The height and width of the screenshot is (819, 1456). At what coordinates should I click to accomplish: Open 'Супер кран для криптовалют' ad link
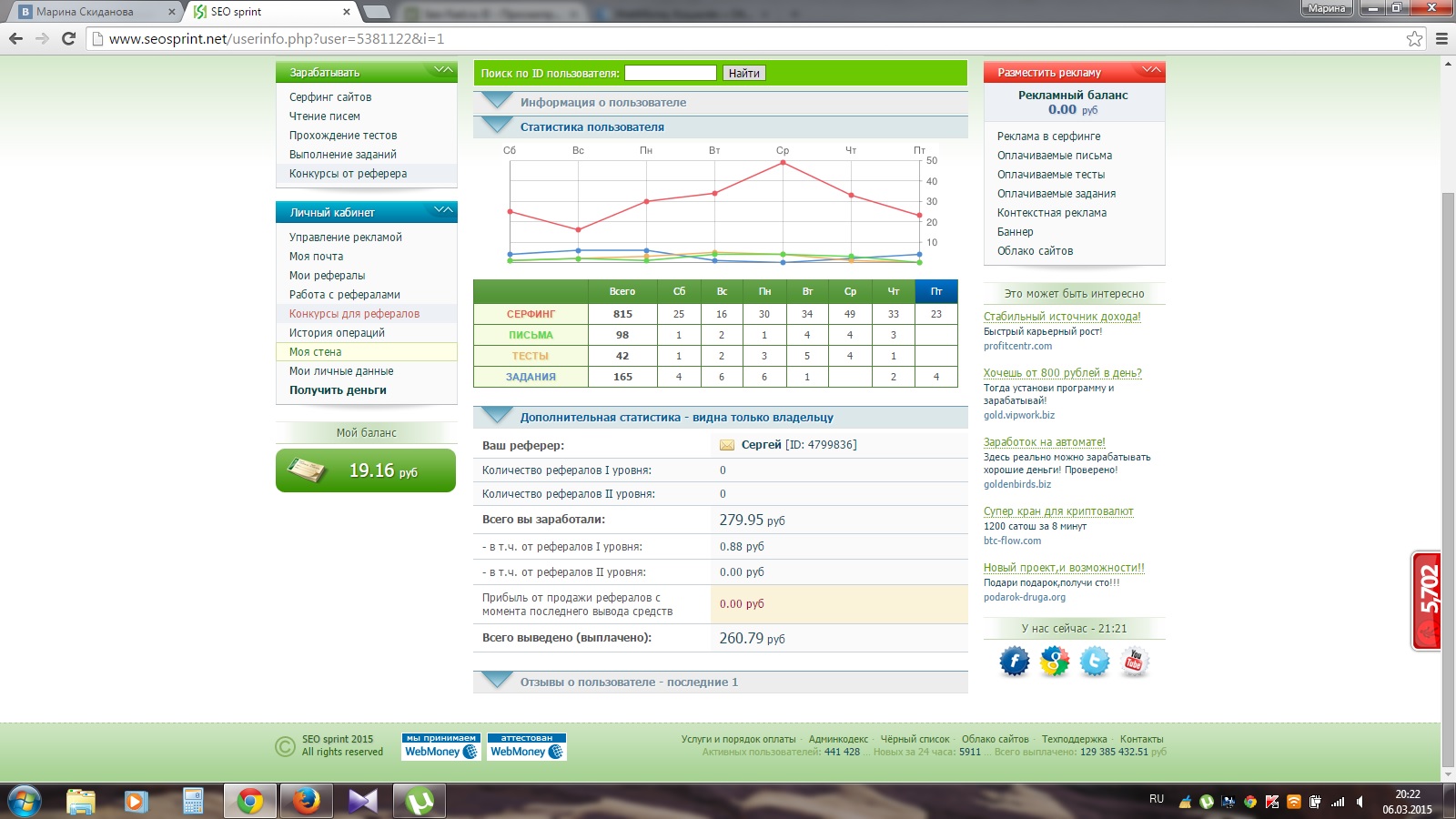[x=1058, y=511]
